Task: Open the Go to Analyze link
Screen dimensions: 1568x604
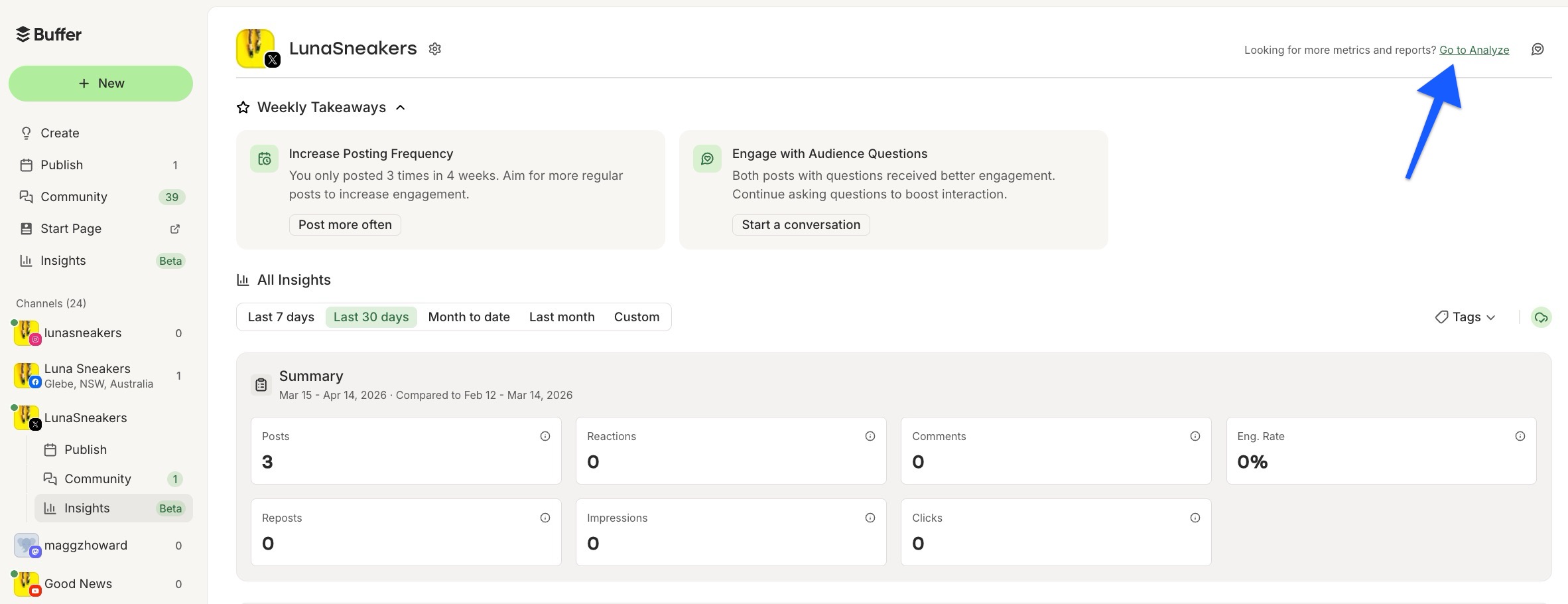Action: pos(1474,49)
